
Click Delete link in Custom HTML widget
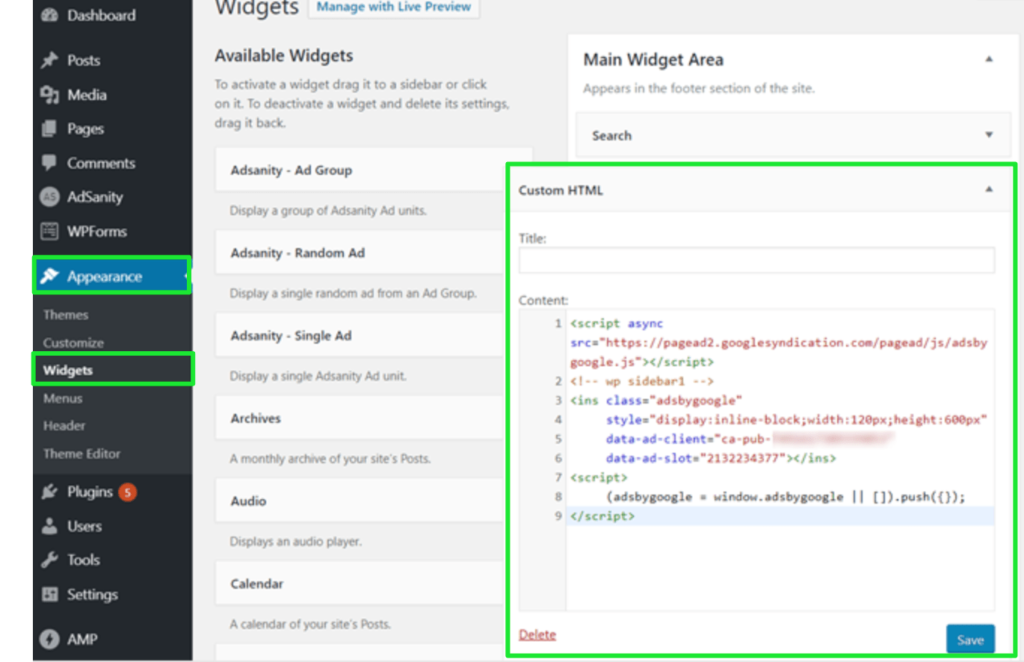point(537,635)
